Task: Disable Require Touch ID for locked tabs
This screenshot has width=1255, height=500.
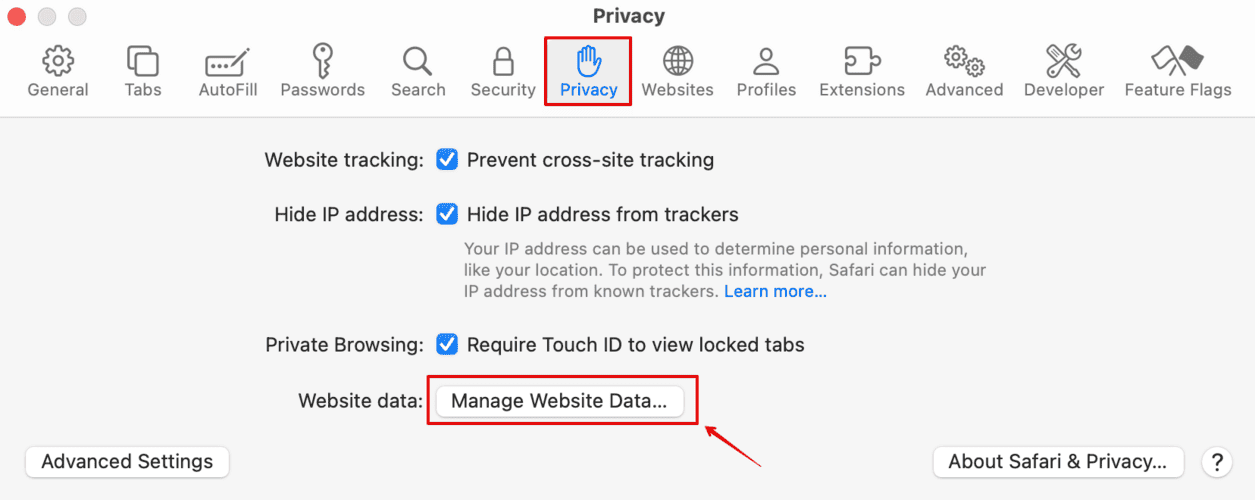Action: tap(447, 345)
